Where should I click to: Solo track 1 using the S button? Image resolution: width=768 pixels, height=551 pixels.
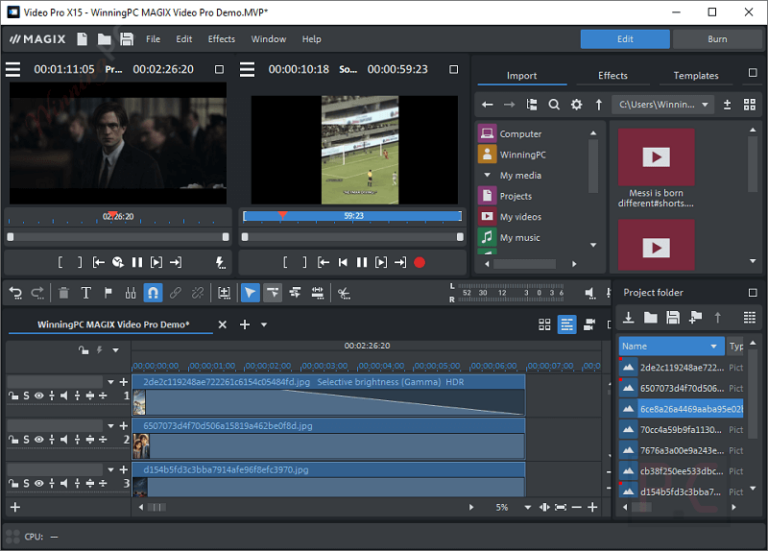26,396
